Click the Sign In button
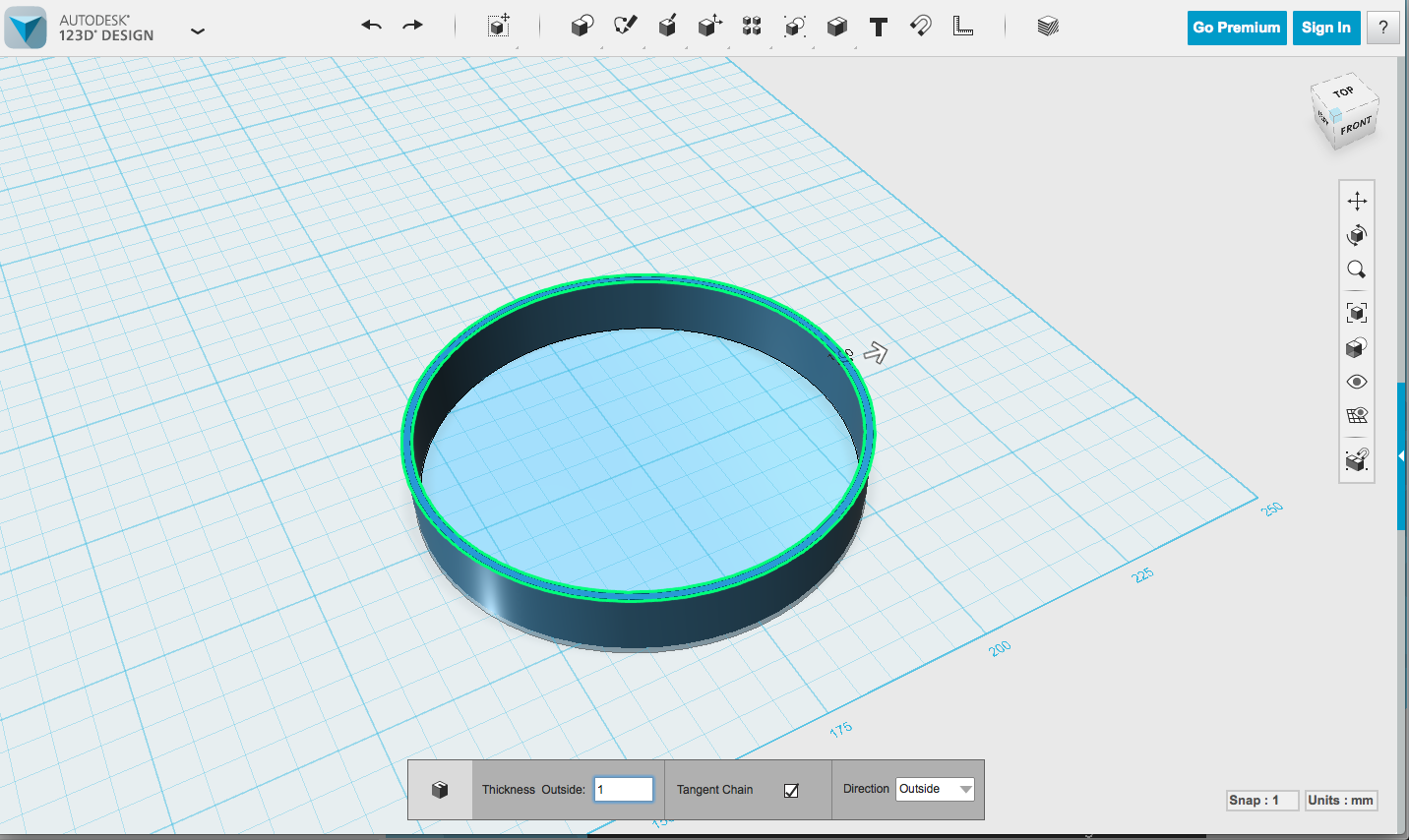1409x840 pixels. (x=1326, y=28)
